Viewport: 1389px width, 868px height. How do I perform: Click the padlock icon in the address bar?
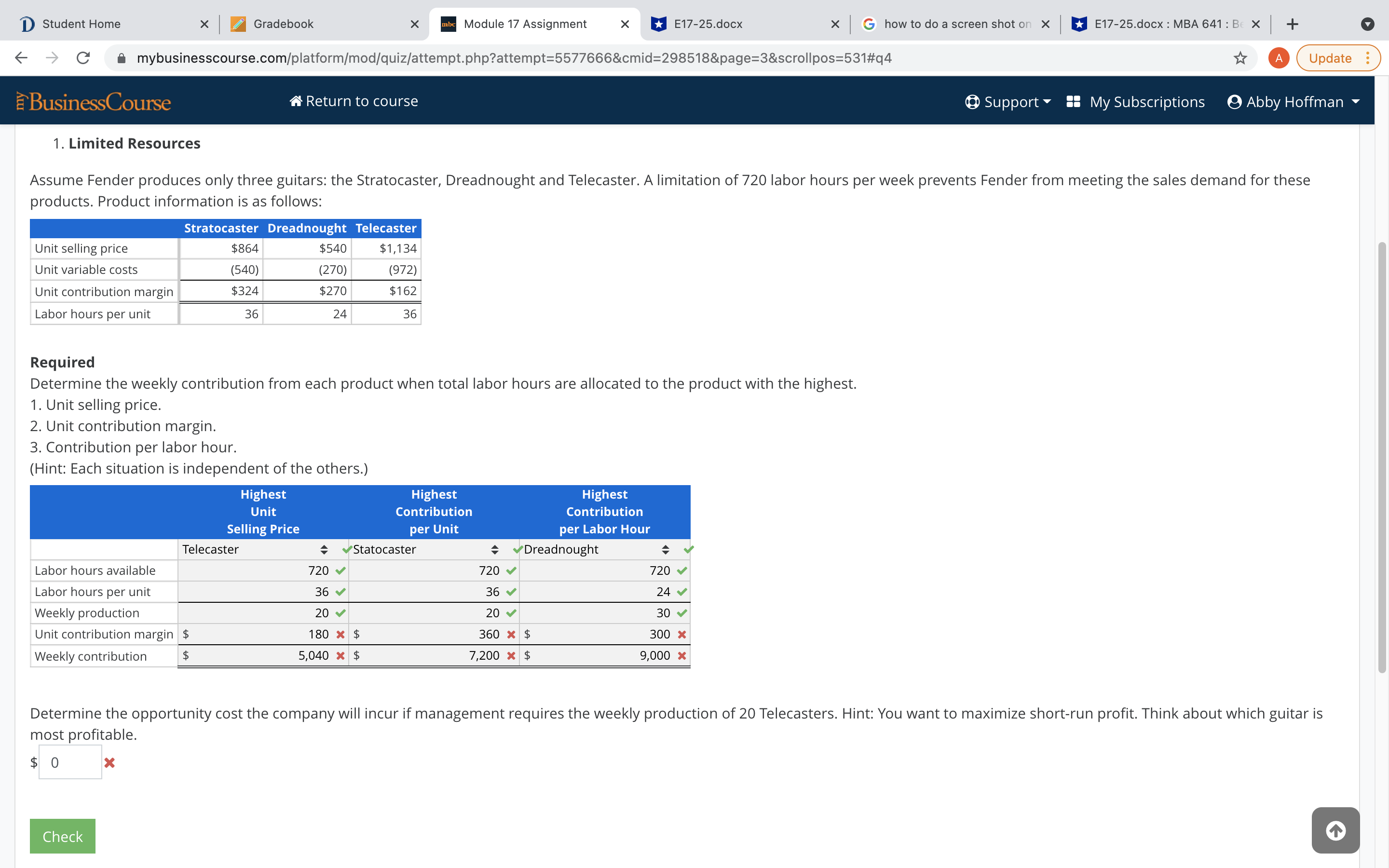click(x=122, y=57)
